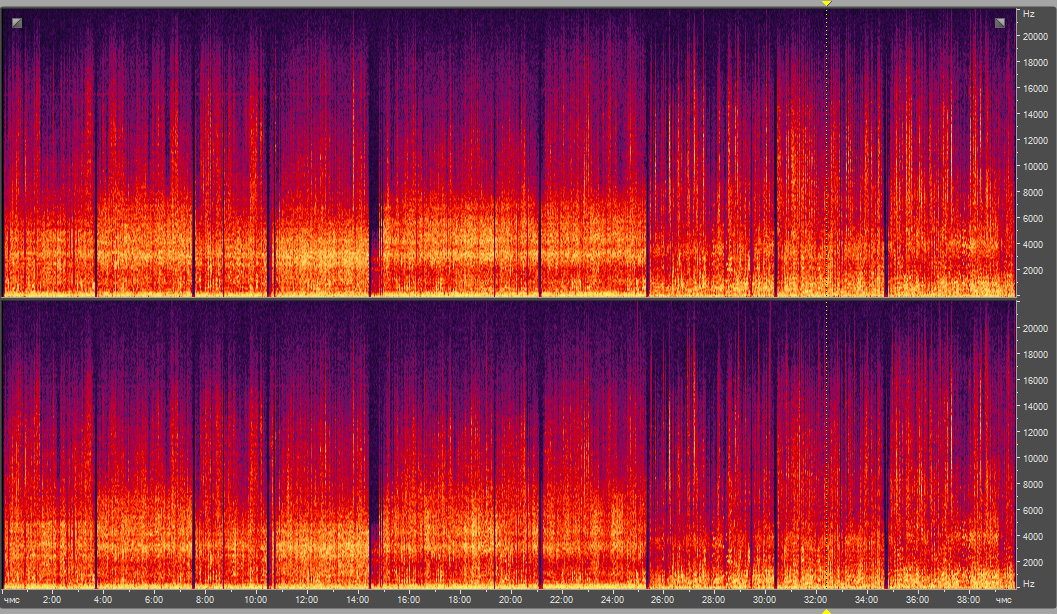Click the 18:00 mark on the time ruler
The height and width of the screenshot is (614, 1057).
(460, 600)
